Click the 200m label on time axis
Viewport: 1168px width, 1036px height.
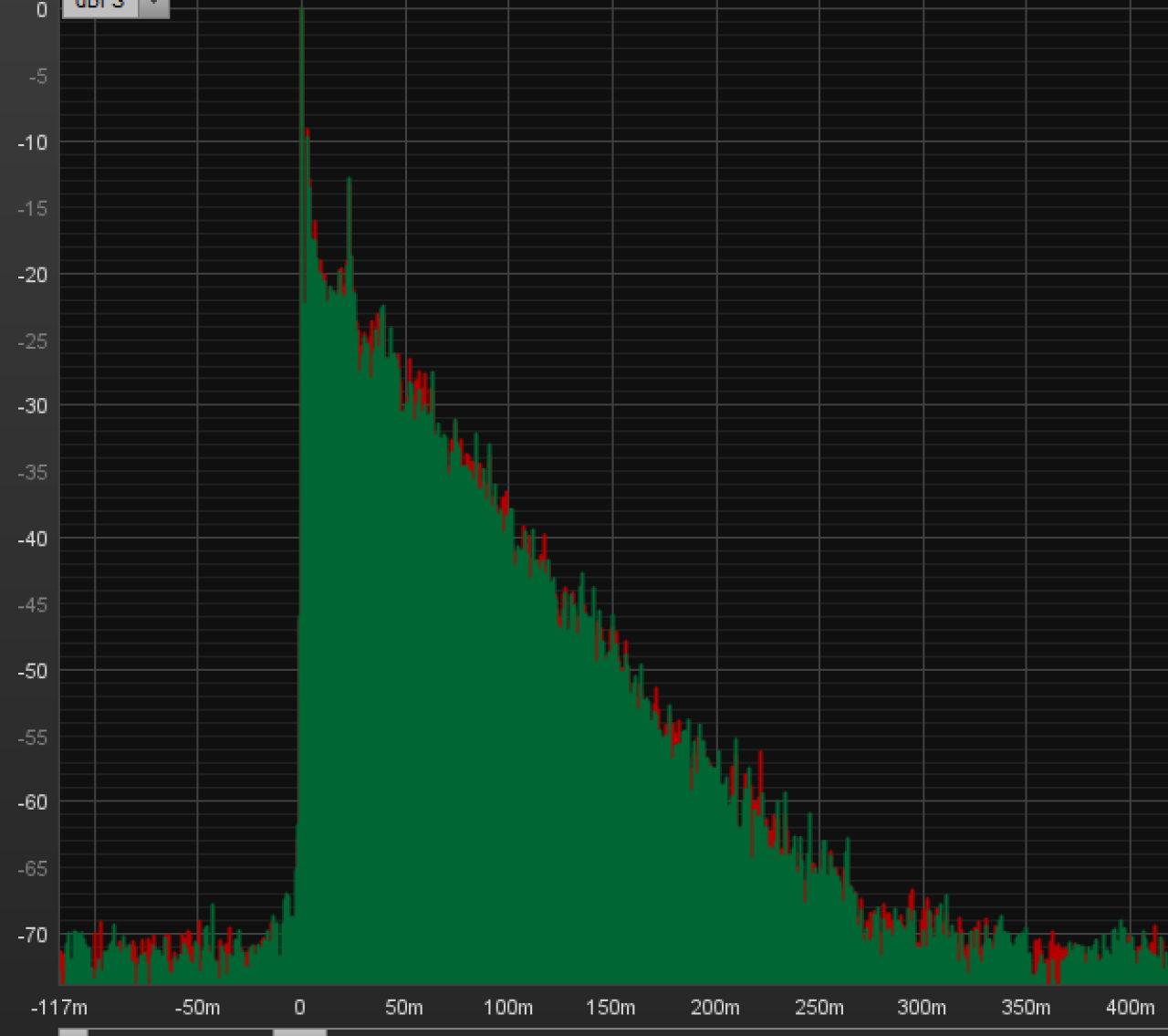coord(714,1008)
